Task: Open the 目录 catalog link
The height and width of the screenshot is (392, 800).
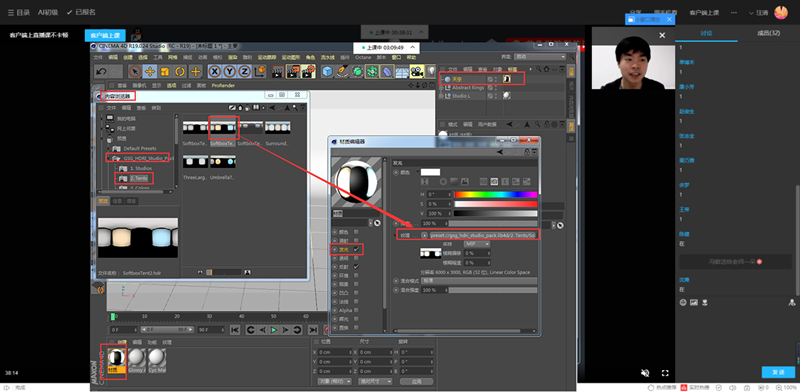Action: pyautogui.click(x=19, y=12)
